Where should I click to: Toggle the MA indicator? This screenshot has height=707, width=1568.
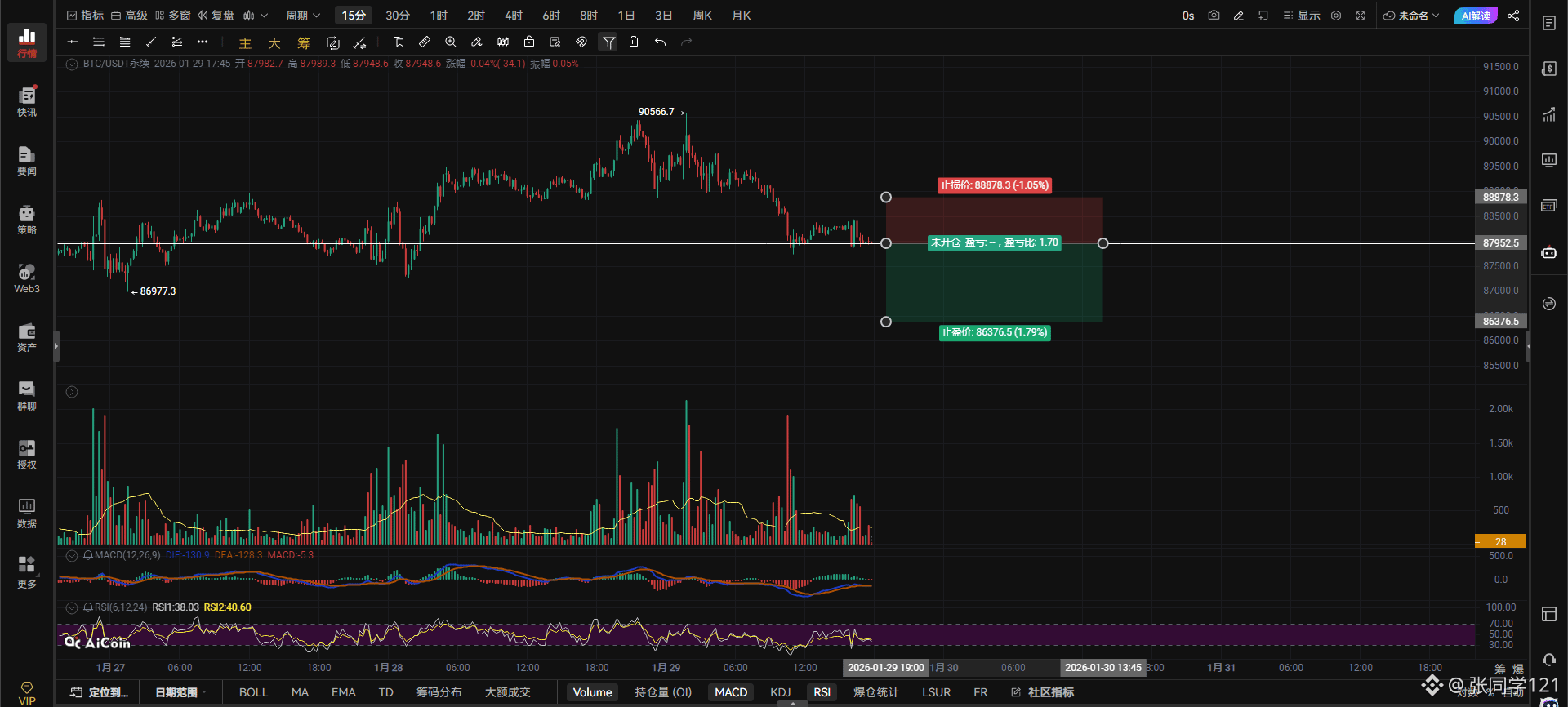click(x=300, y=692)
